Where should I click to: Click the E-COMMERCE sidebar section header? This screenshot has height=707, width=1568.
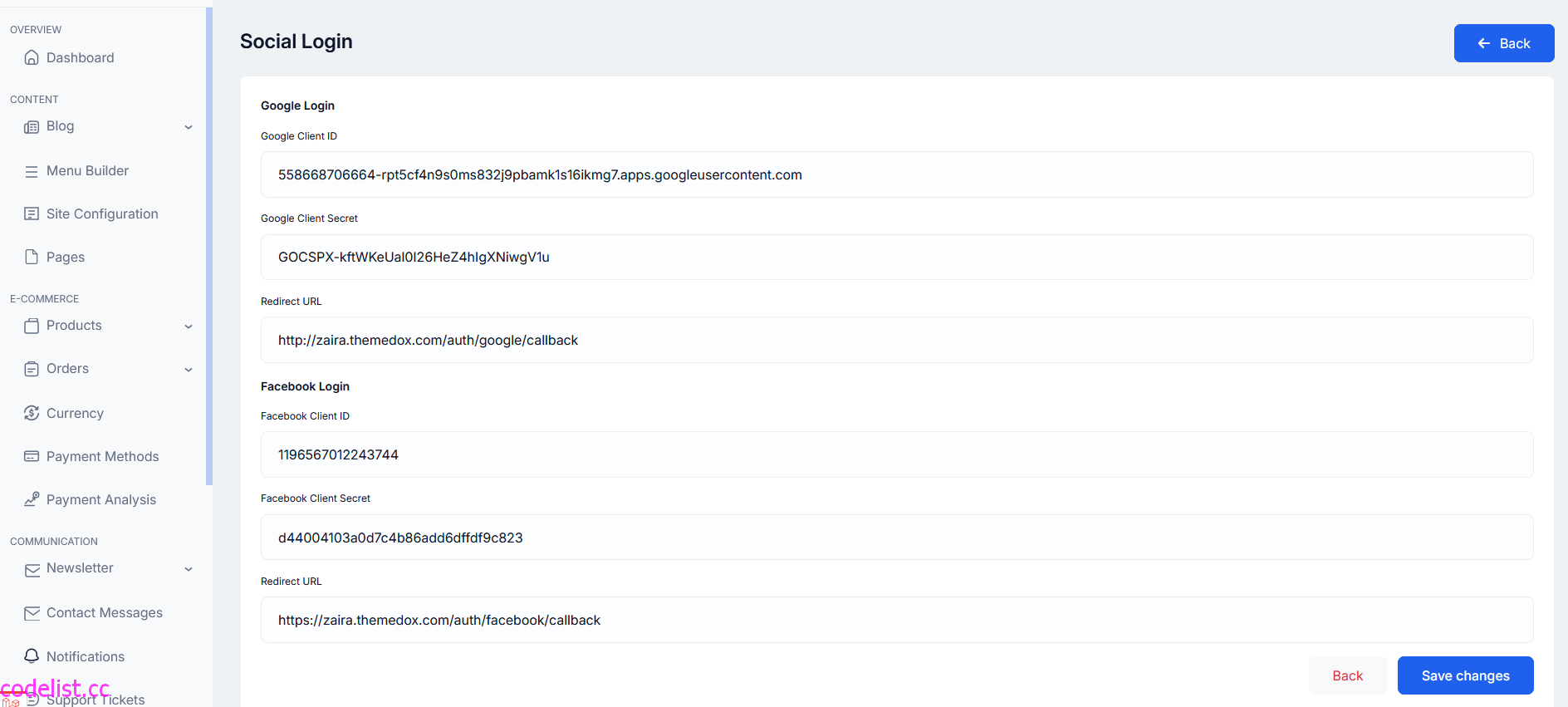click(x=44, y=299)
